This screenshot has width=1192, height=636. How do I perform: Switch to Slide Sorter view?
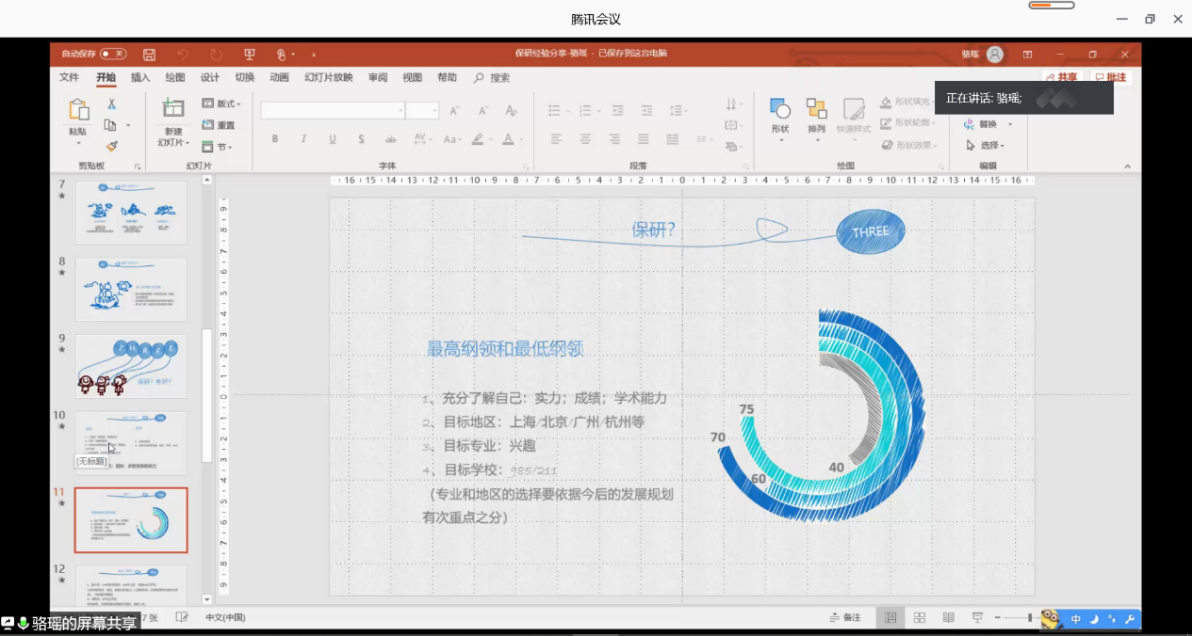[x=919, y=618]
